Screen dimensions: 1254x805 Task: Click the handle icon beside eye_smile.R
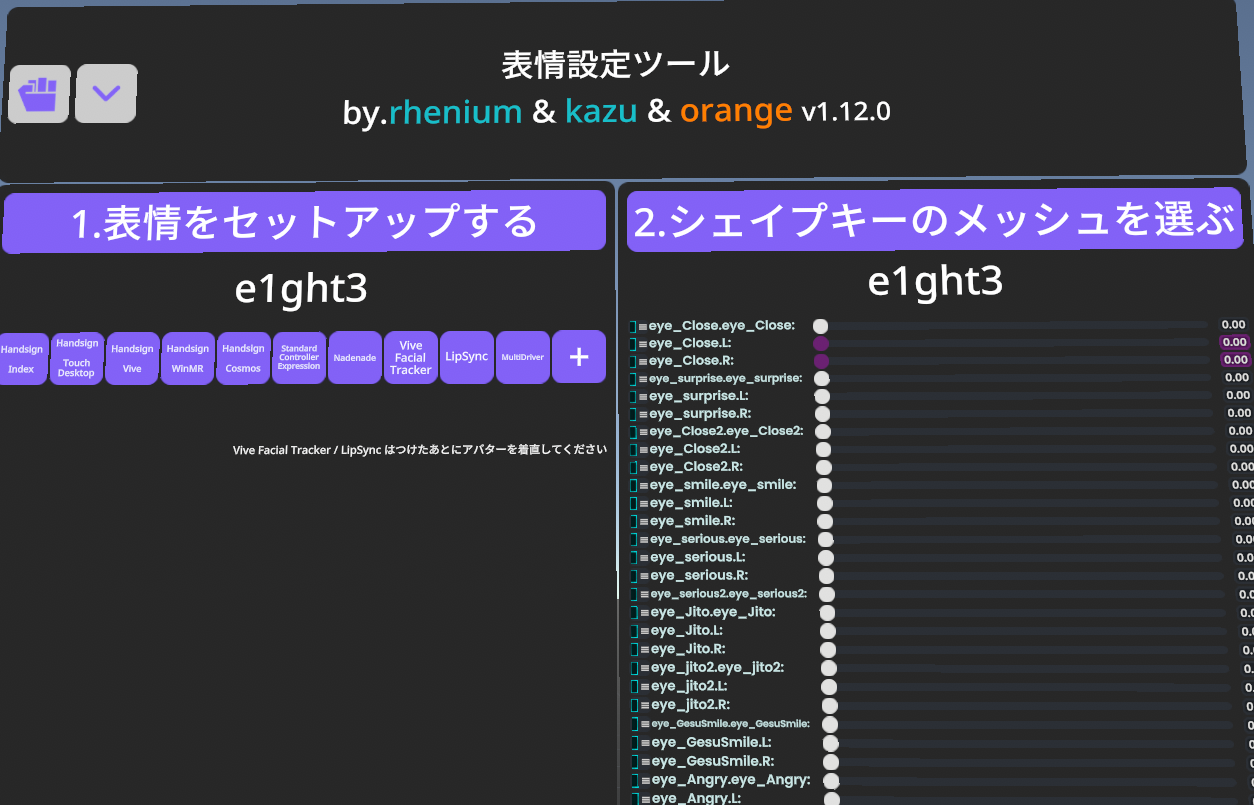[643, 522]
